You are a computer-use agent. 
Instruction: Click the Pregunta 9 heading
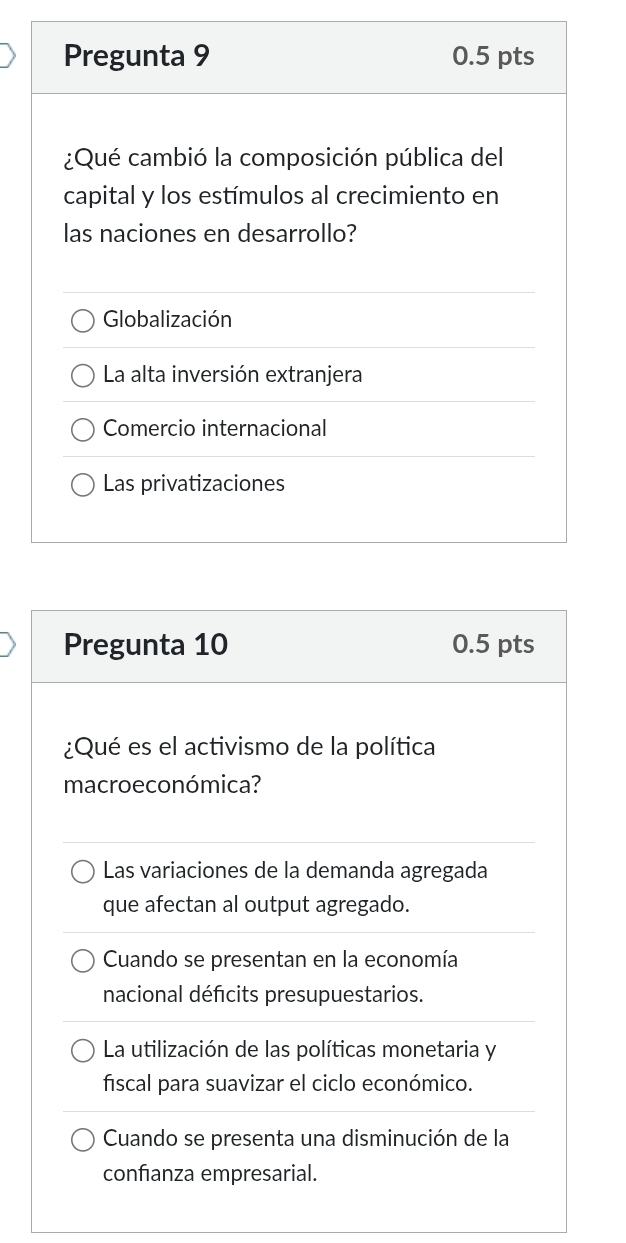[x=137, y=57]
